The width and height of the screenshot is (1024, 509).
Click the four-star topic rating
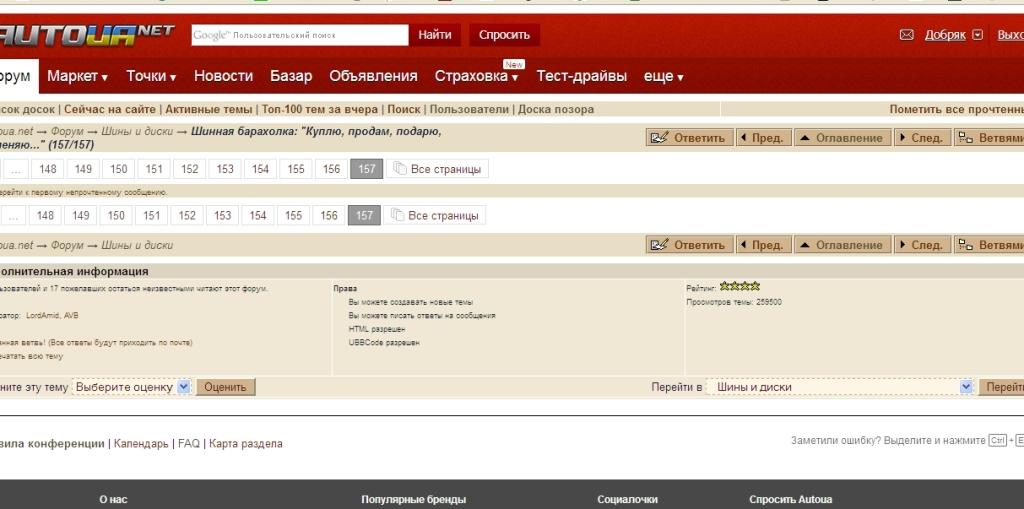pos(740,287)
